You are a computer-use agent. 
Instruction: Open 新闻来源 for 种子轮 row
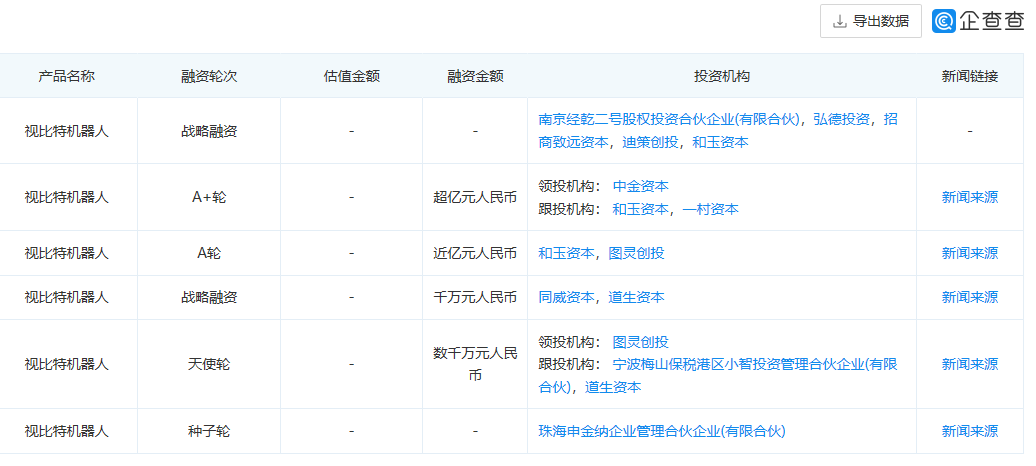coord(969,431)
